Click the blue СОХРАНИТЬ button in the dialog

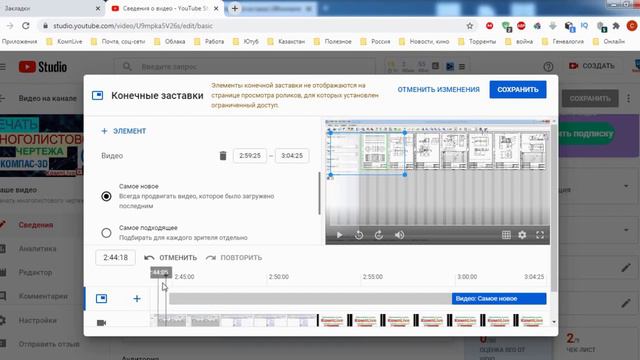click(x=518, y=89)
